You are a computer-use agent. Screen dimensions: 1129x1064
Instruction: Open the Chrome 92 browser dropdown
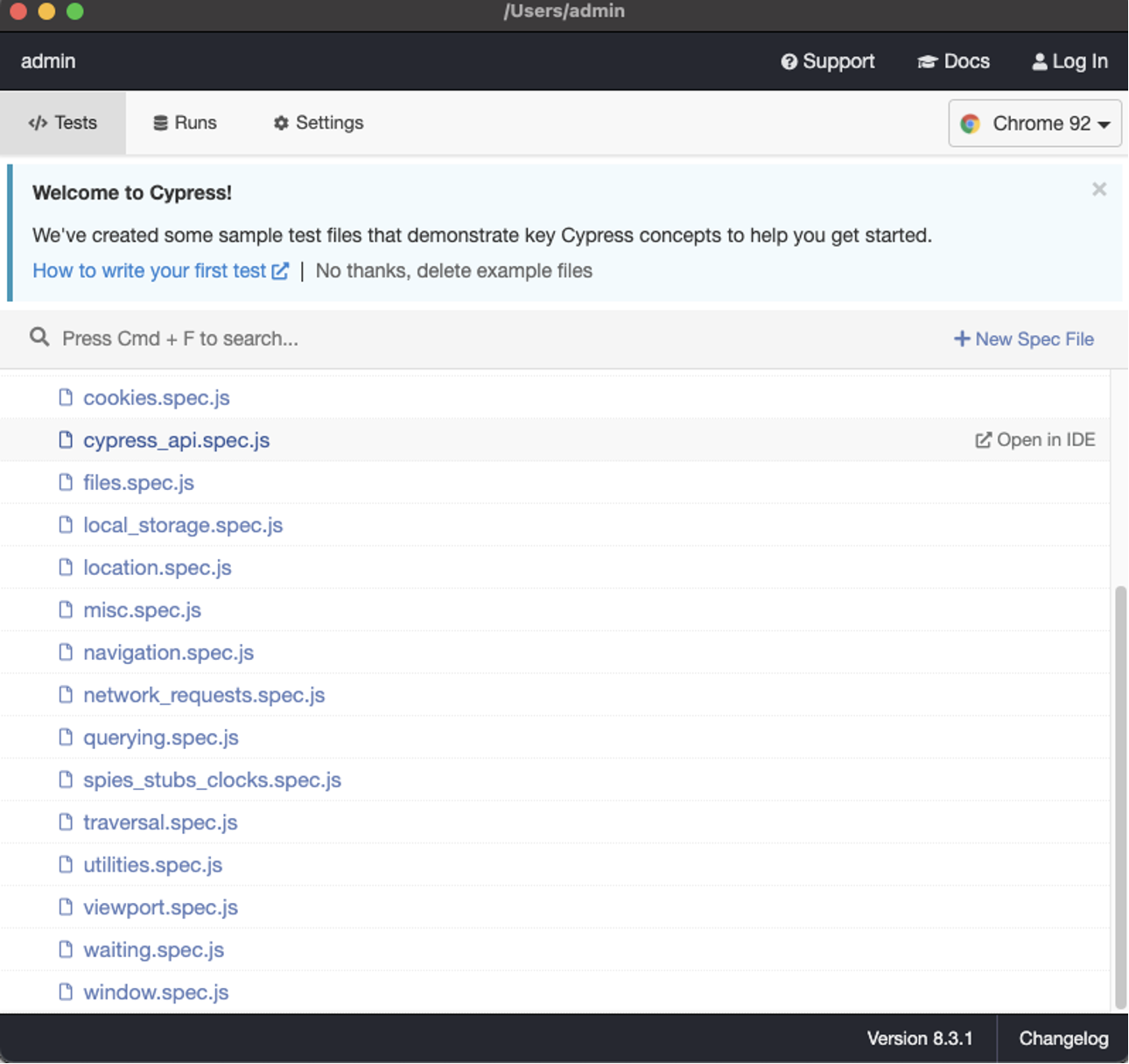click(1034, 123)
